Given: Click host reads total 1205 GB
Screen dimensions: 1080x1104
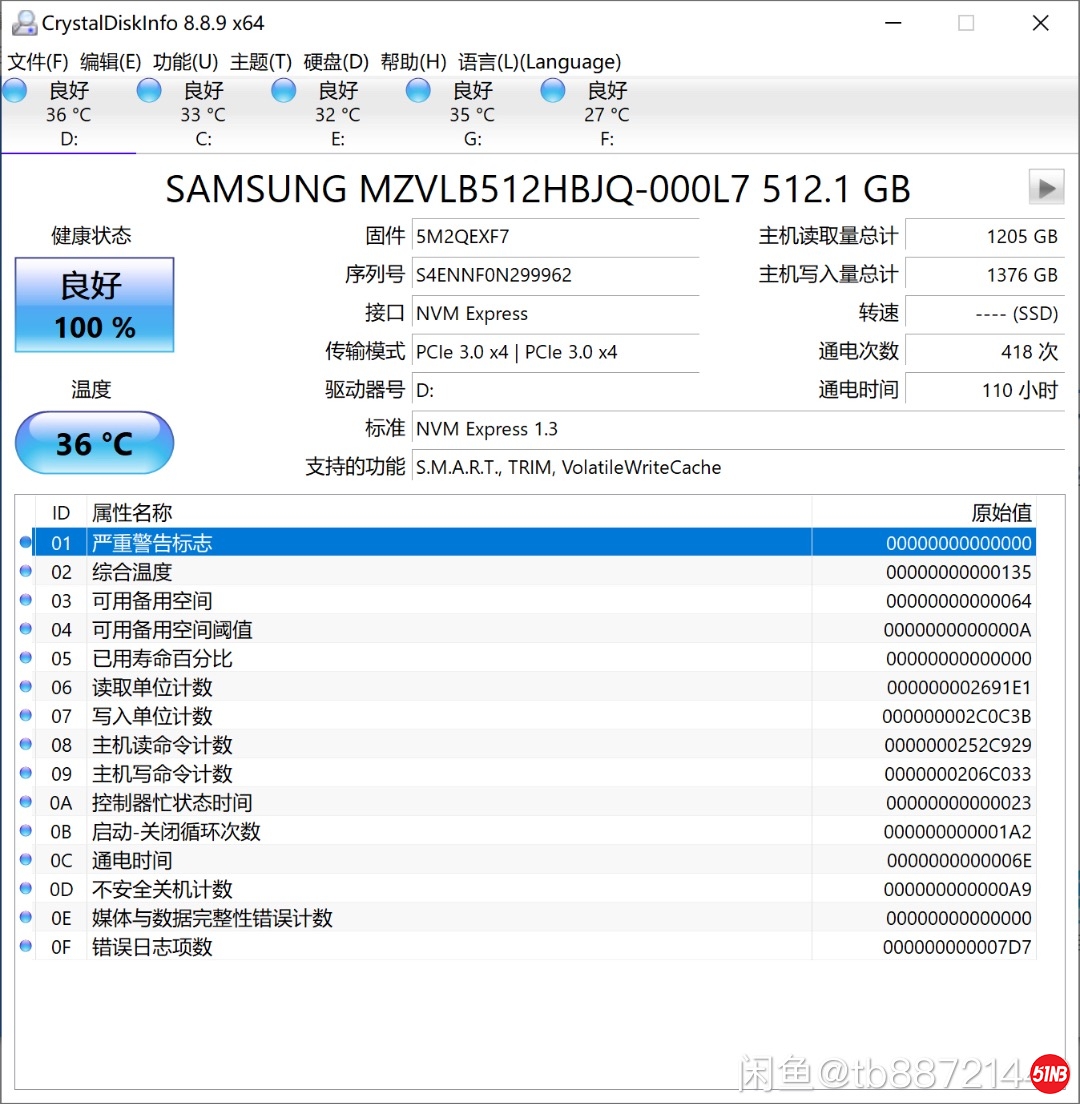Looking at the screenshot, I should [984, 237].
